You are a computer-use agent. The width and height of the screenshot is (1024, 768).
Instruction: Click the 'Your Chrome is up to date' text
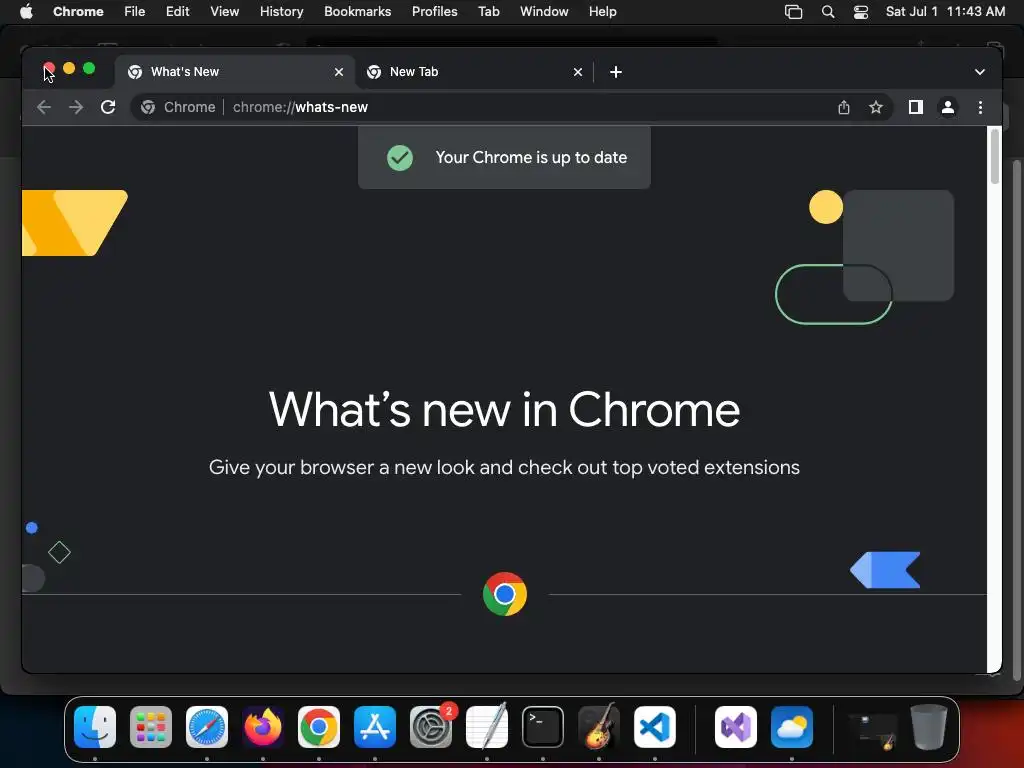531,157
